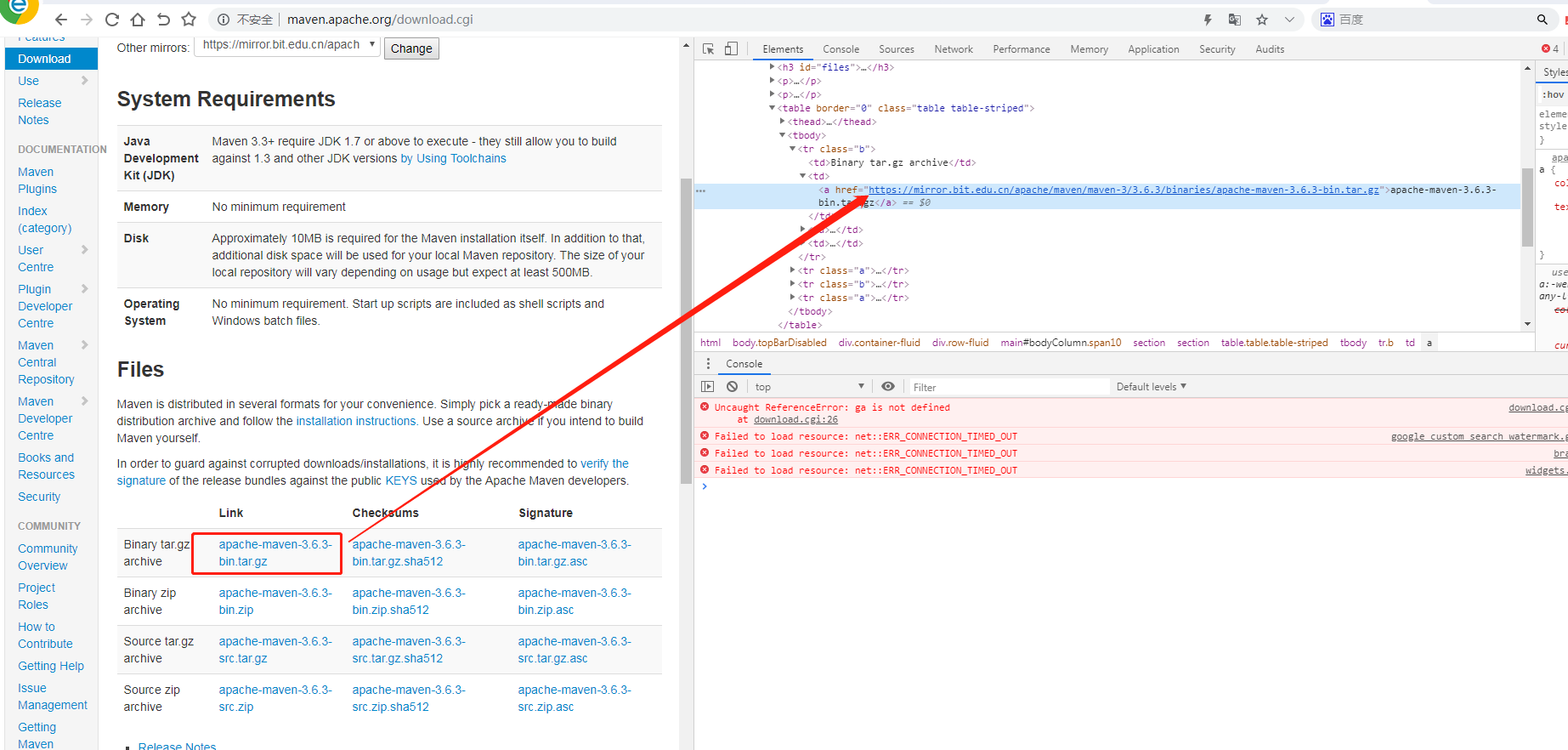The width and height of the screenshot is (1568, 750).
Task: Open the Using Toolchains link
Action: [x=453, y=158]
